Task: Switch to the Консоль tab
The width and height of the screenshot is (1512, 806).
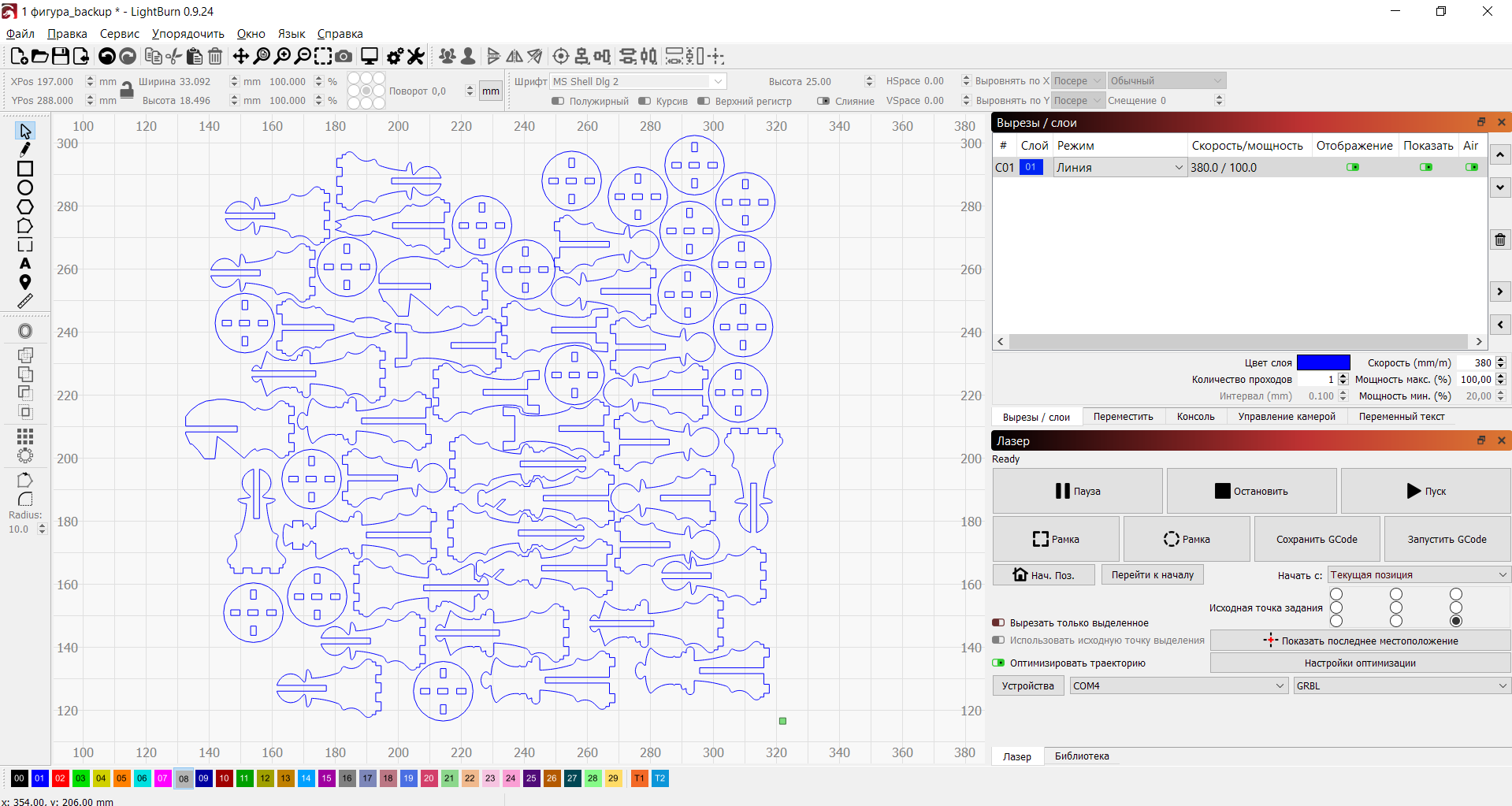Action: [1195, 417]
